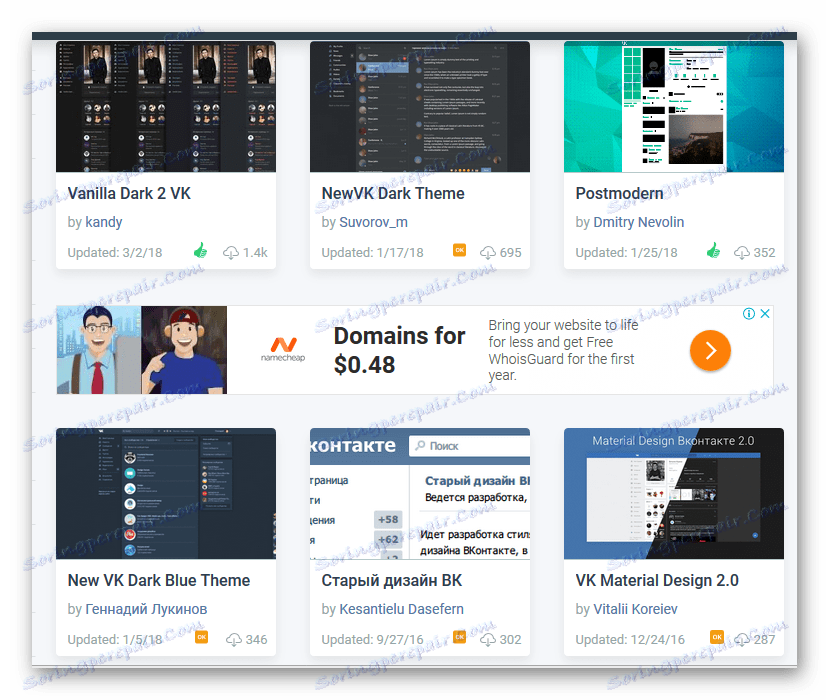The image size is (829, 700).
Task: Click thumbs-up rating icon on Vanilla Dark 2 VK
Action: click(200, 251)
